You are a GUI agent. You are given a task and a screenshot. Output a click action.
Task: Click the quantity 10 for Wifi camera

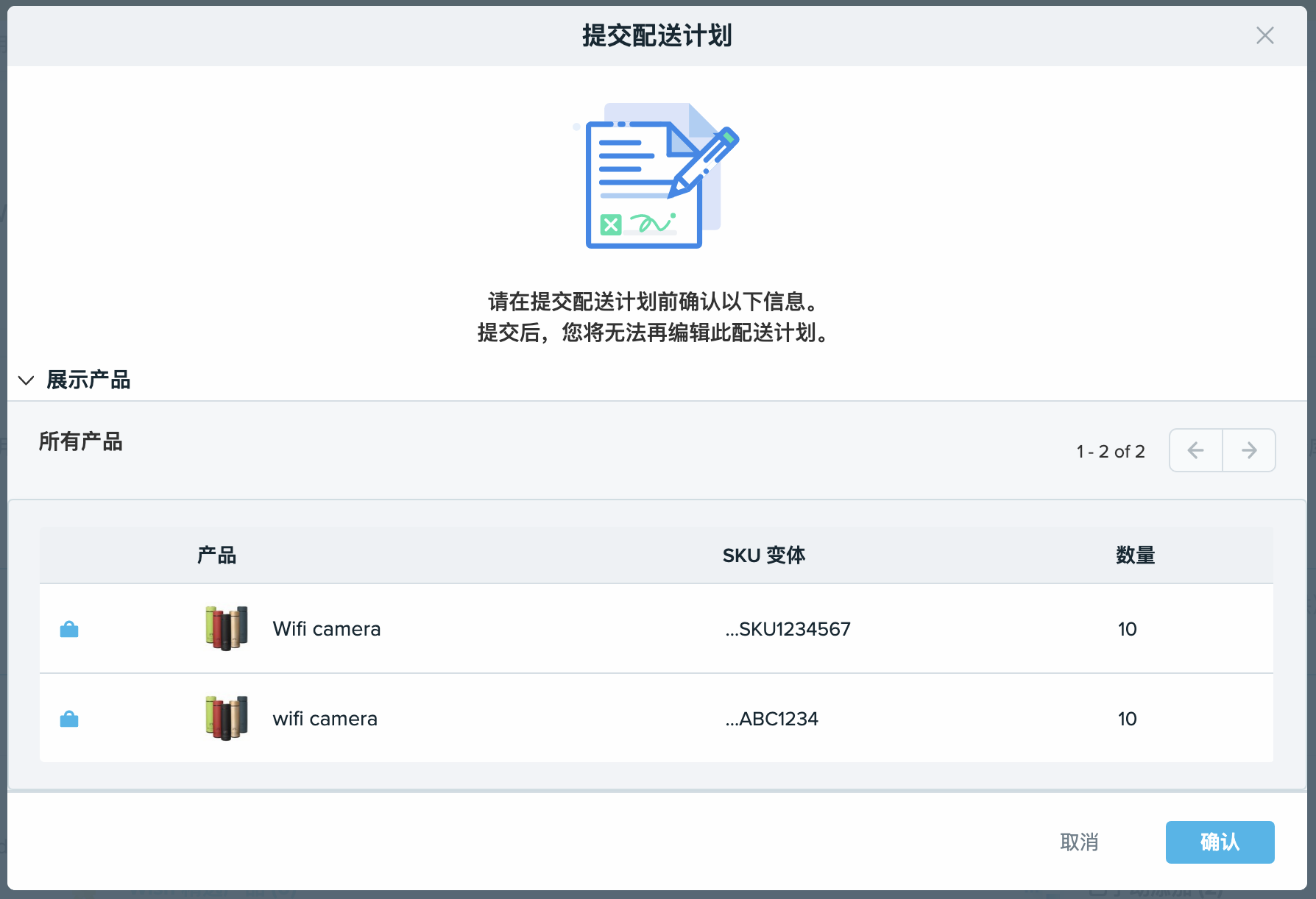click(x=1127, y=629)
